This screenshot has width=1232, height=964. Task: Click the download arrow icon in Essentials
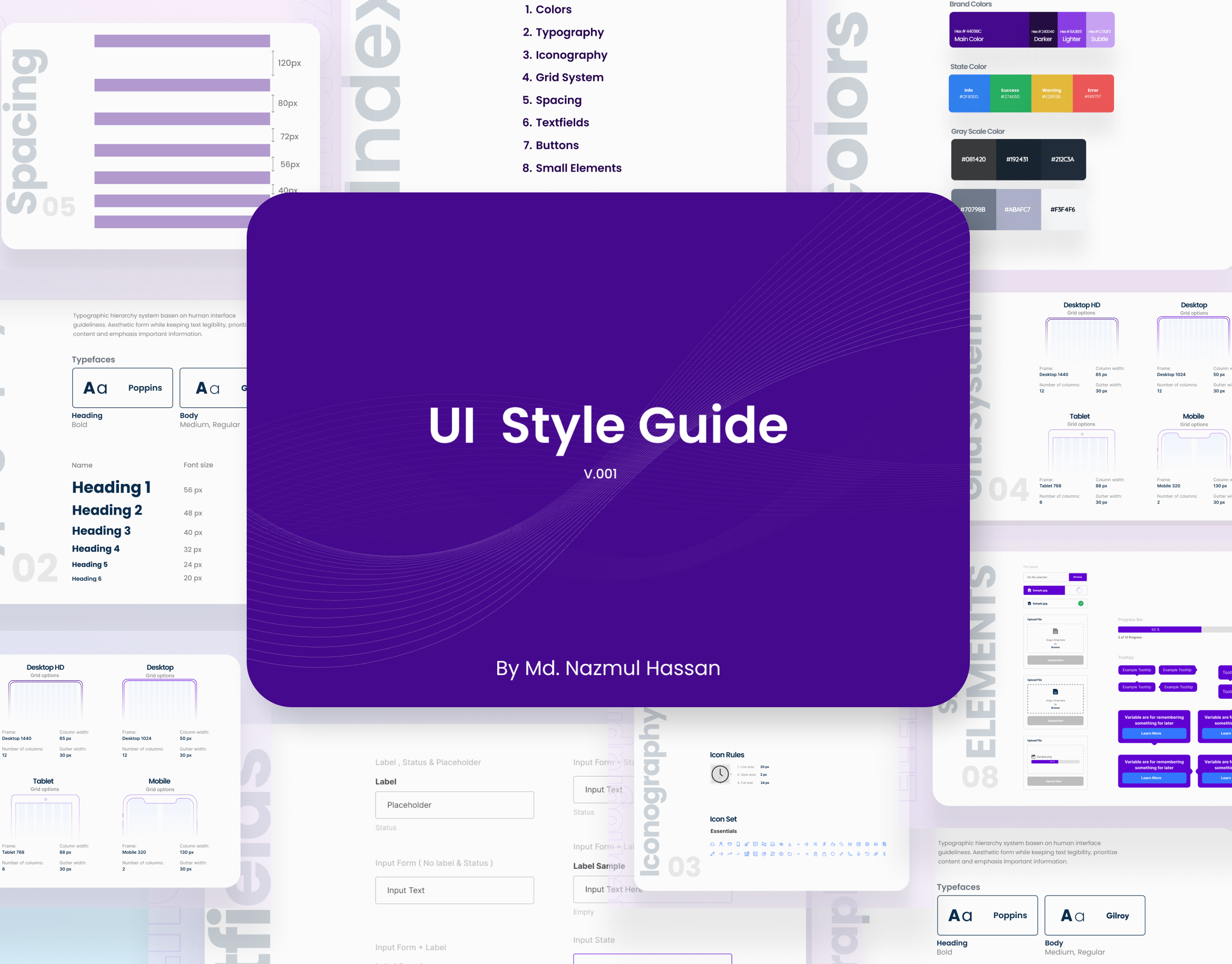pyautogui.click(x=790, y=844)
